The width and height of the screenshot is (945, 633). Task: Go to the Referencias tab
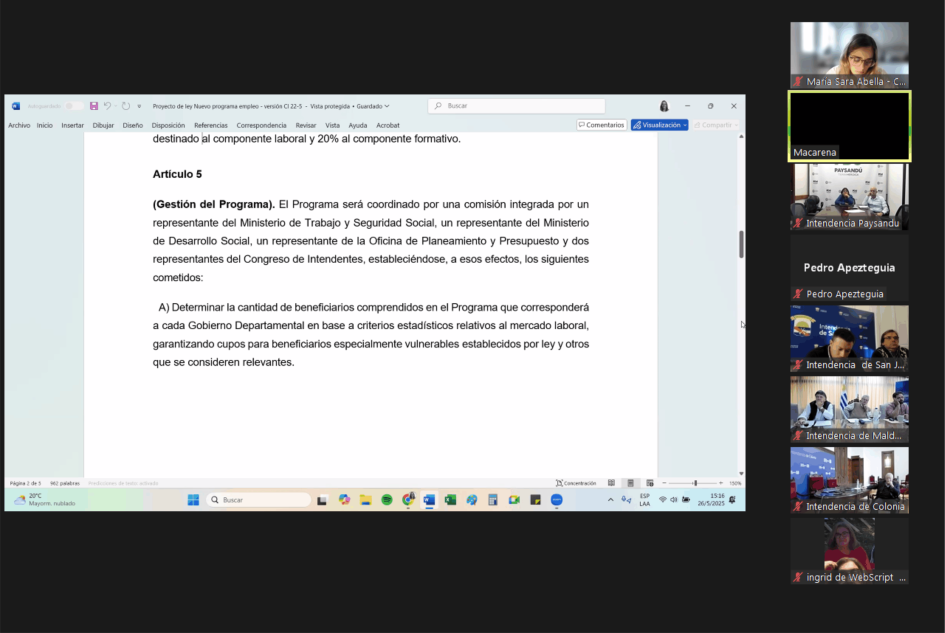tap(211, 125)
